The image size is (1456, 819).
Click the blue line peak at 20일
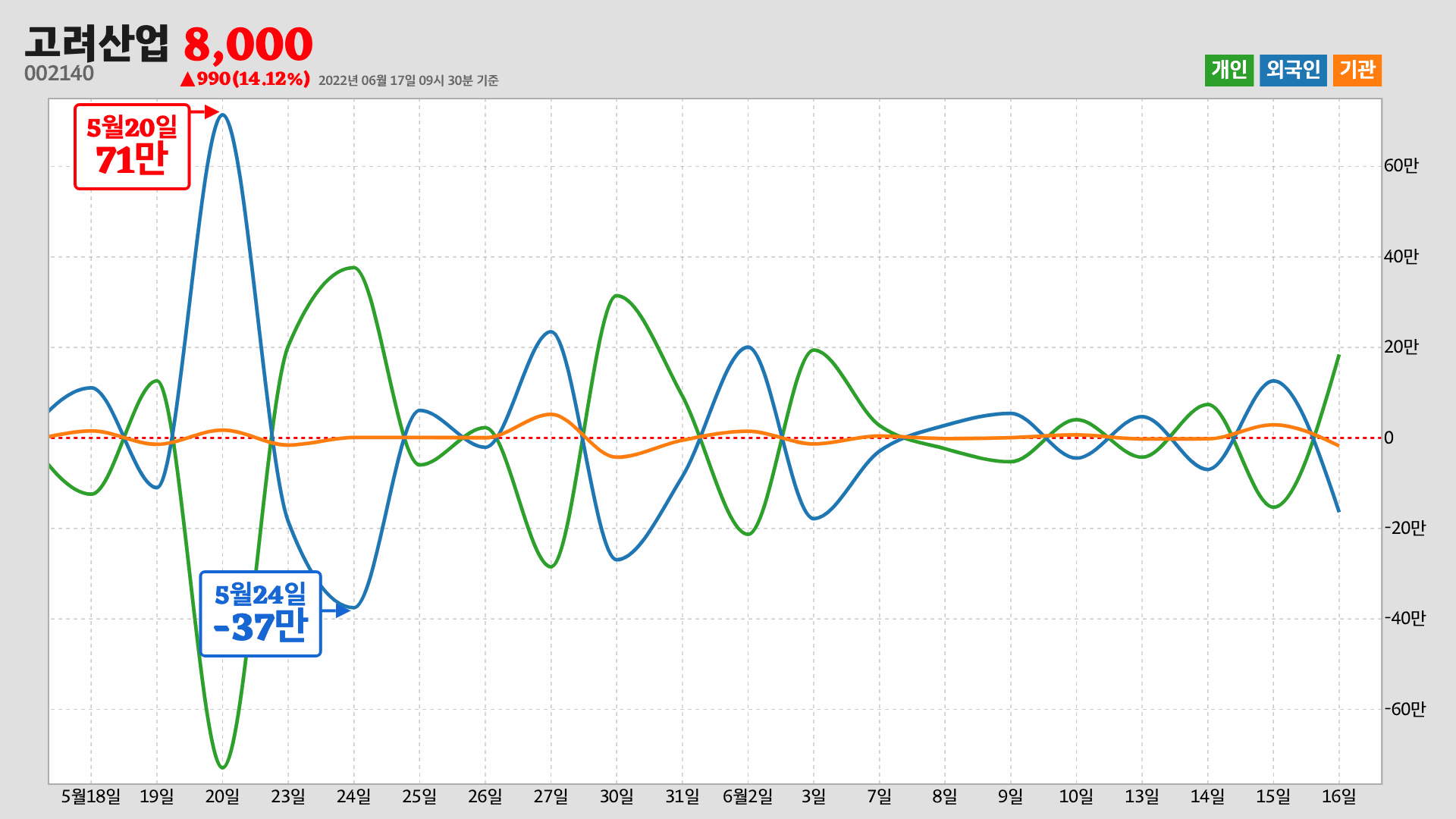point(222,115)
